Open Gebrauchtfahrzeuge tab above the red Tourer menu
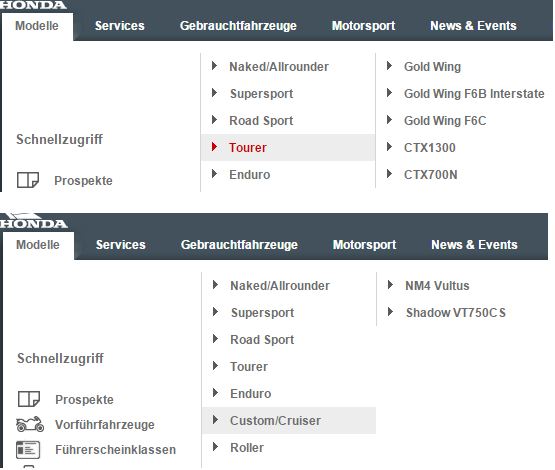Image resolution: width=555 pixels, height=470 pixels. pos(238,26)
